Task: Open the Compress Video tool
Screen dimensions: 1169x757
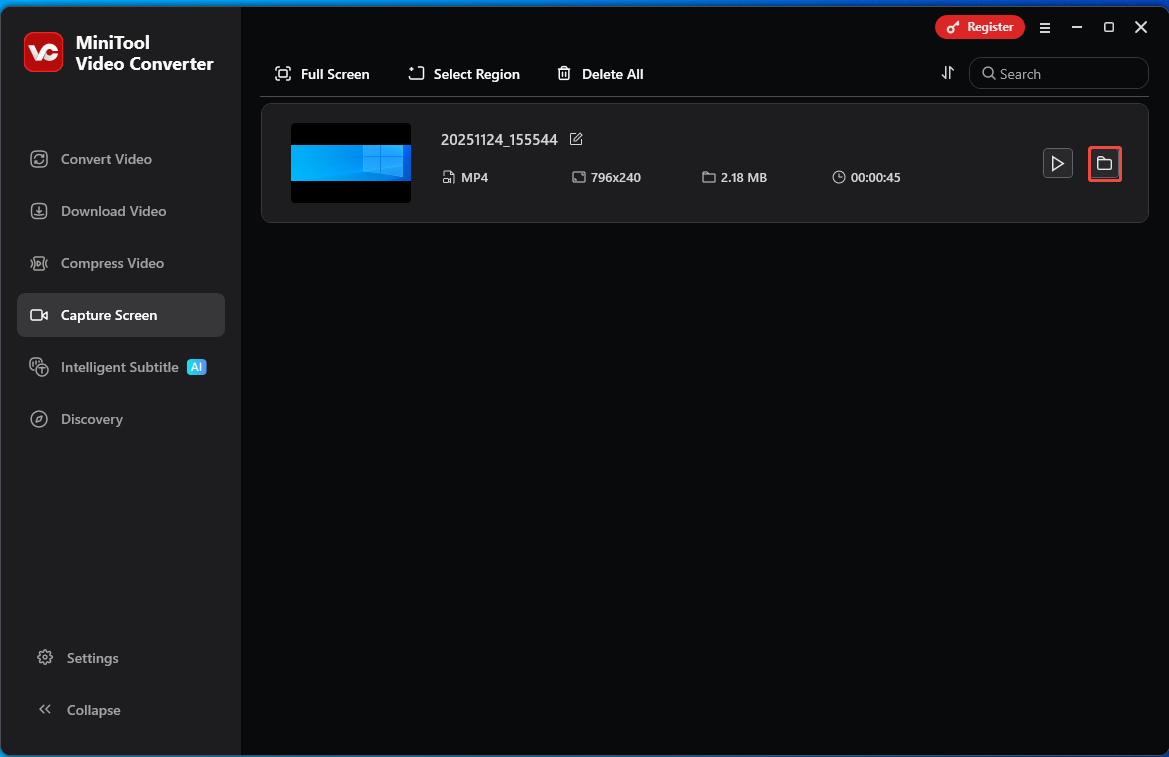Action: pos(112,263)
